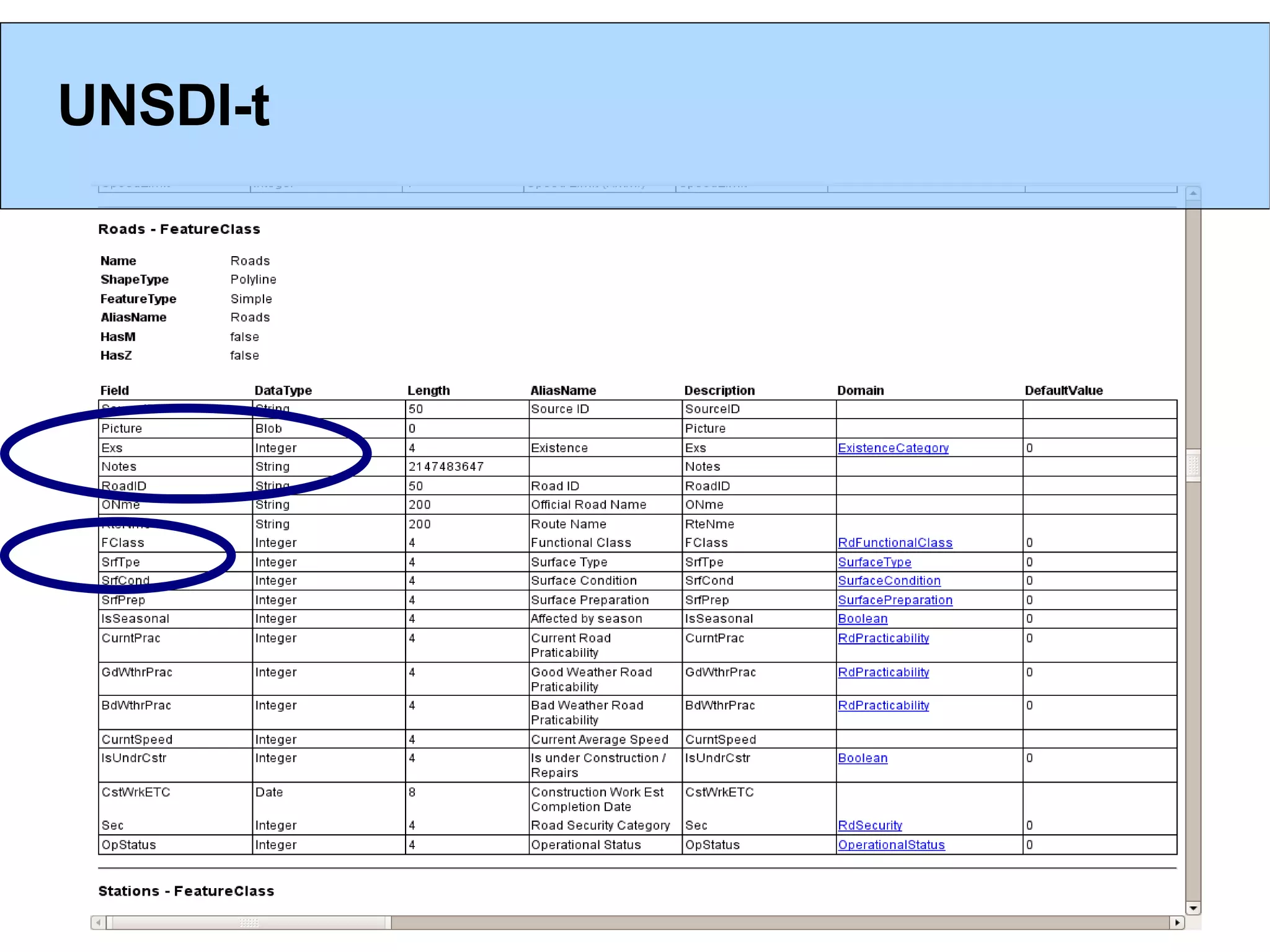This screenshot has width=1270, height=952.
Task: Select the 'Notes' field cell
Action: pyautogui.click(x=175, y=466)
